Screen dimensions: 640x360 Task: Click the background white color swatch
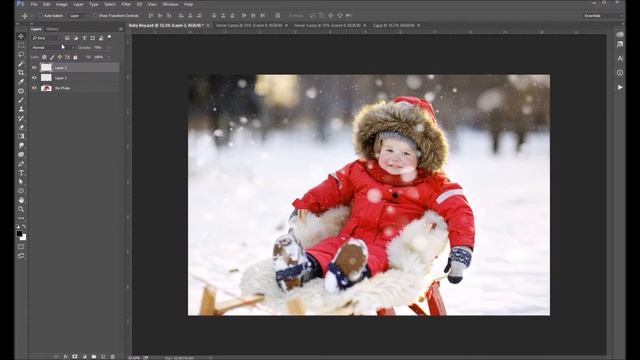coord(24,238)
